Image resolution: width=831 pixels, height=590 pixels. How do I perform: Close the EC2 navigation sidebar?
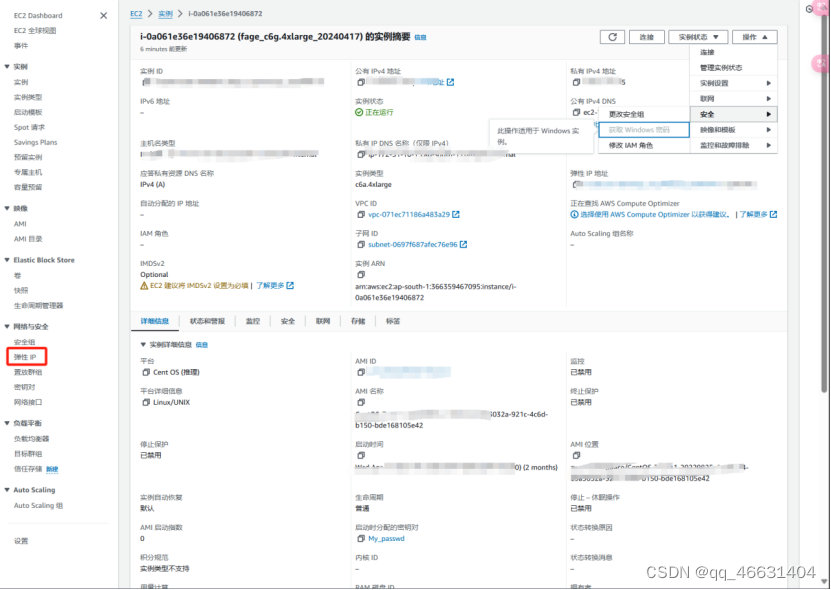103,15
